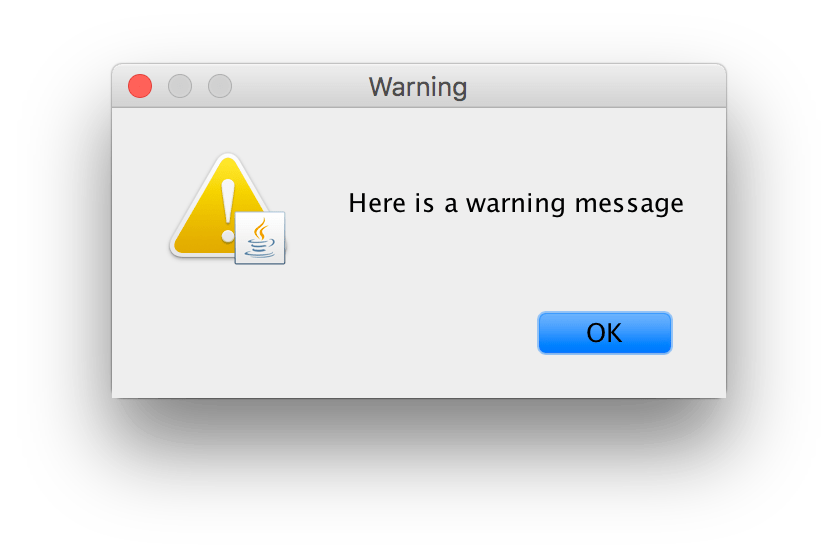Click the "Warning" title text
838x558 pixels.
coord(418,87)
